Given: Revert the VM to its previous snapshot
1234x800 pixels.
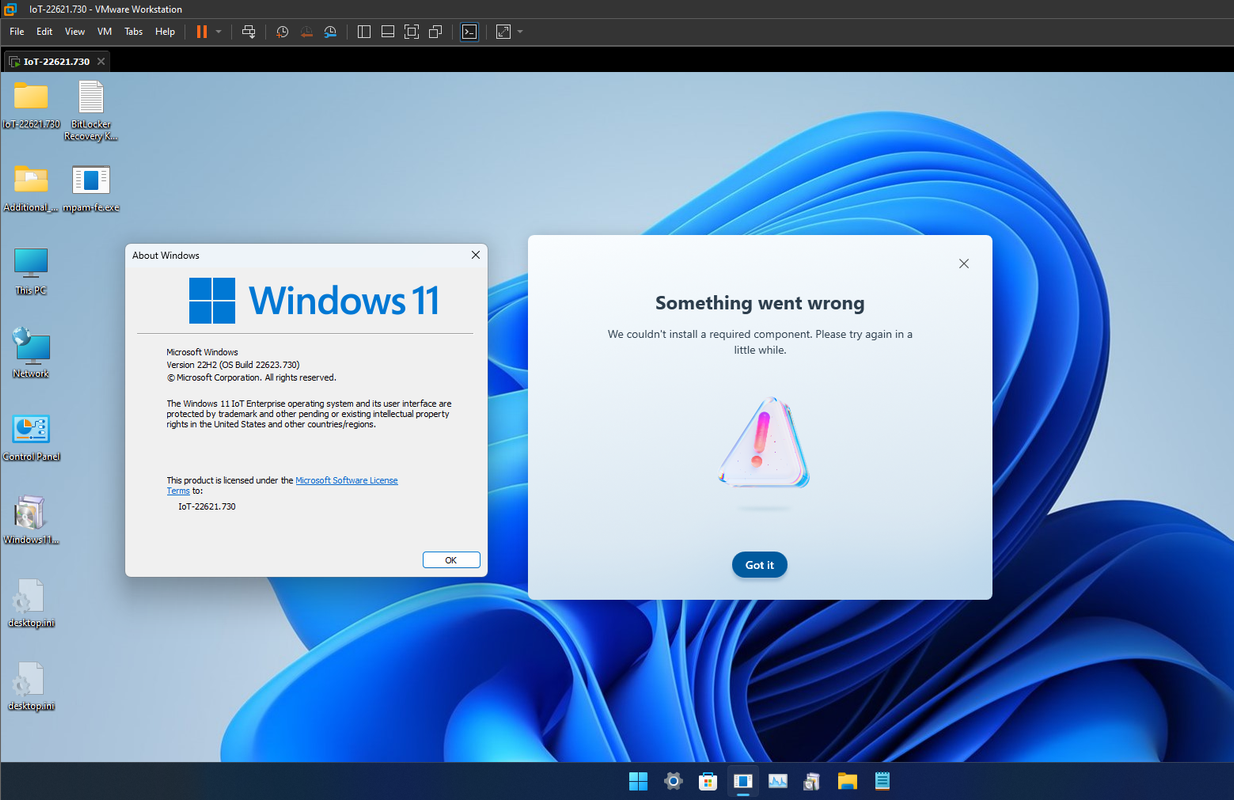Looking at the screenshot, I should click(x=306, y=32).
